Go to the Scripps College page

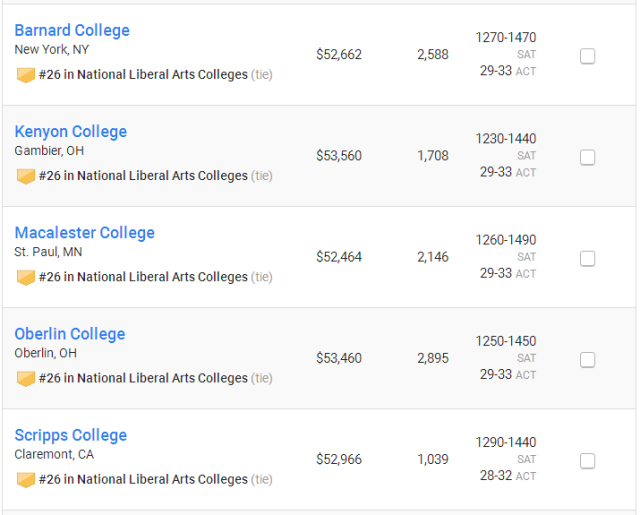tap(71, 435)
